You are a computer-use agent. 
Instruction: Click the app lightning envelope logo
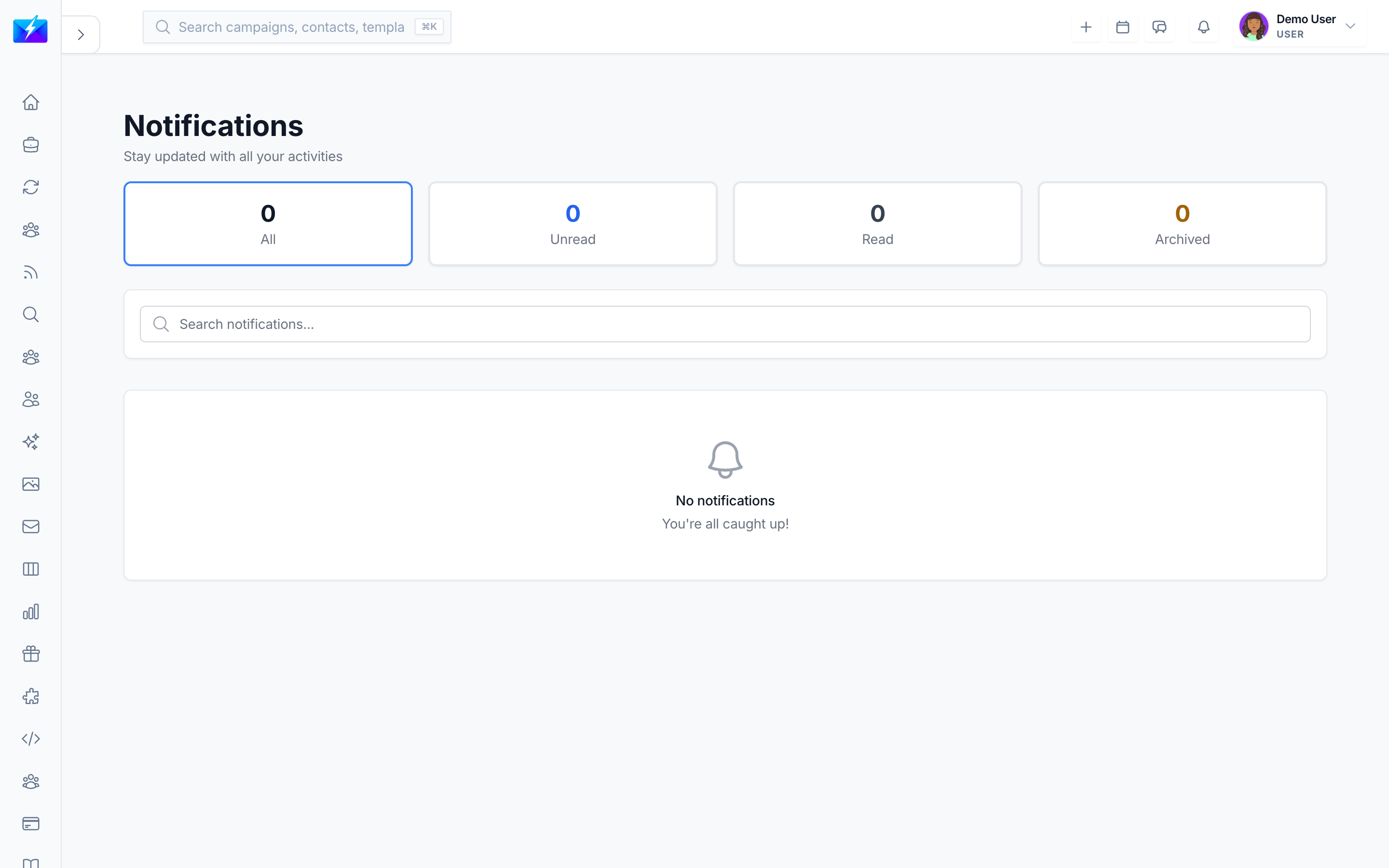[x=30, y=29]
